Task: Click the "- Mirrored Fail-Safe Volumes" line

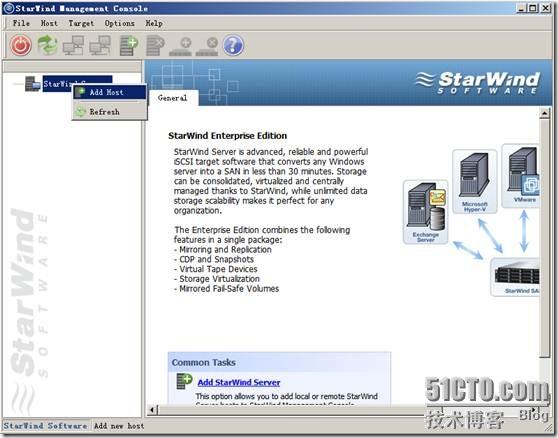Action: click(226, 289)
